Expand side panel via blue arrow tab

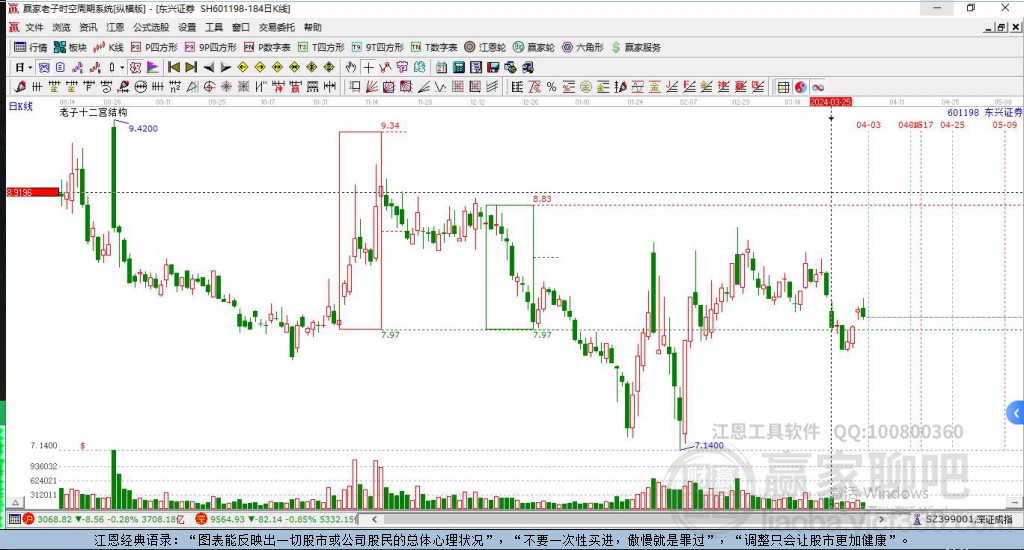pyautogui.click(x=1016, y=413)
